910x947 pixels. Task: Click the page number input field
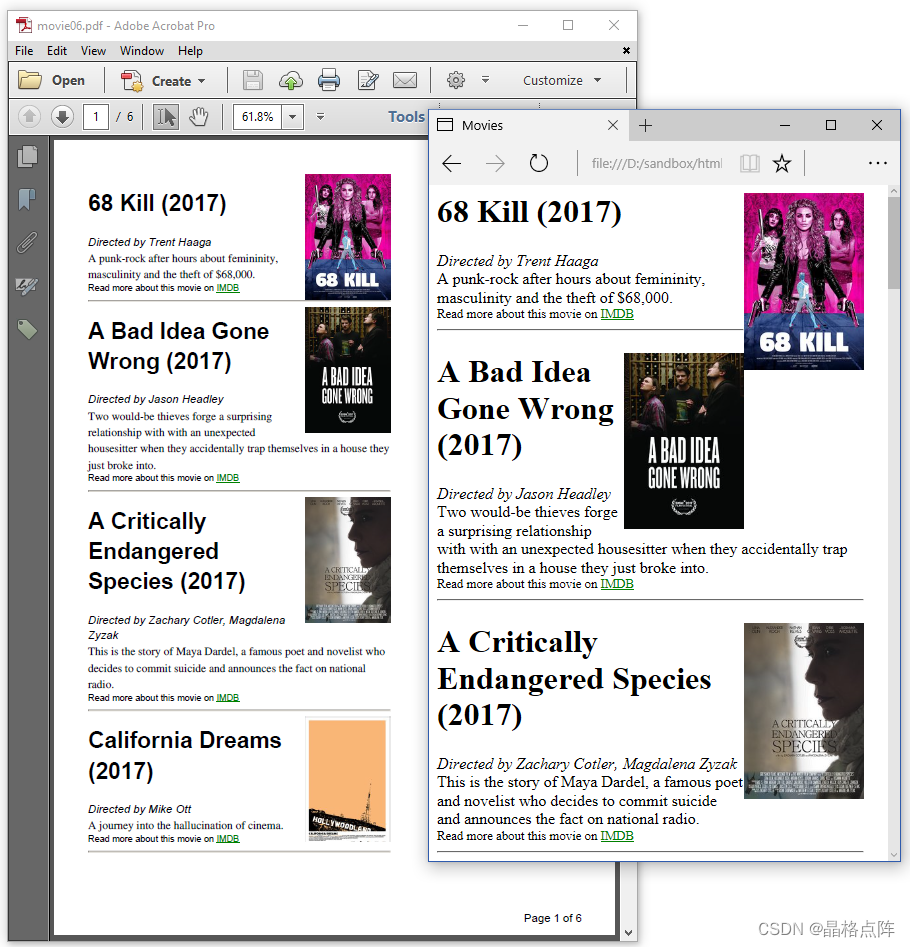[96, 117]
